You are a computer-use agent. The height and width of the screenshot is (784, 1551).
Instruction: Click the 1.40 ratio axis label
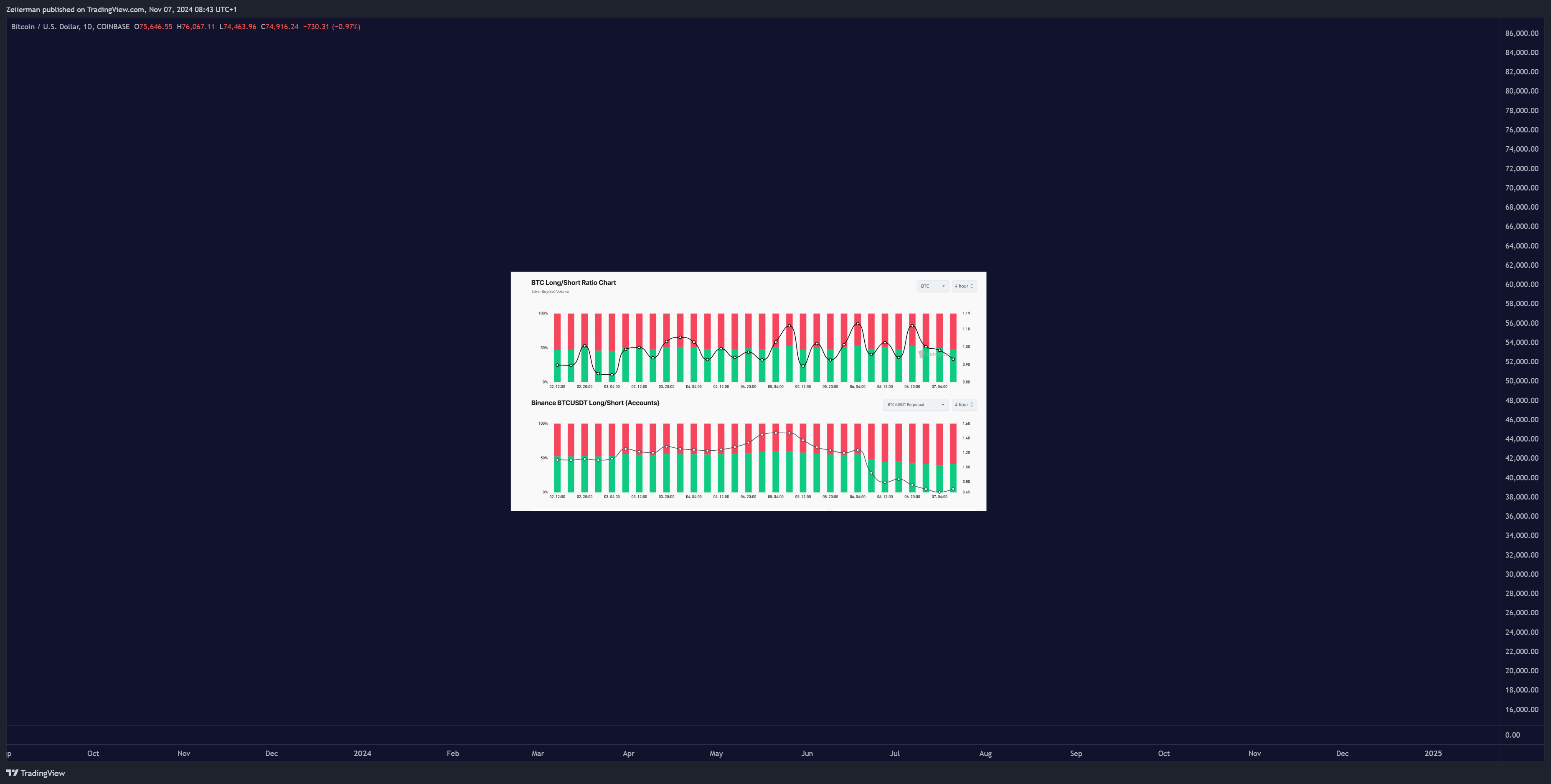point(966,438)
